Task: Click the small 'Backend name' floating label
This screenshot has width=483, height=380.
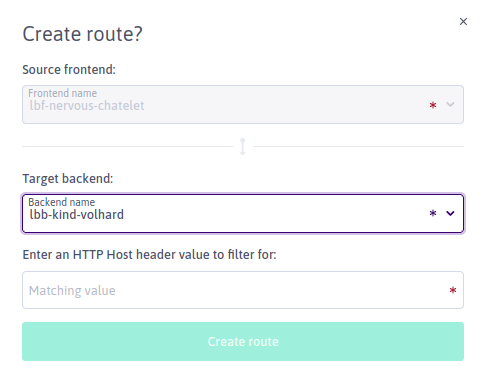Action: (62, 202)
